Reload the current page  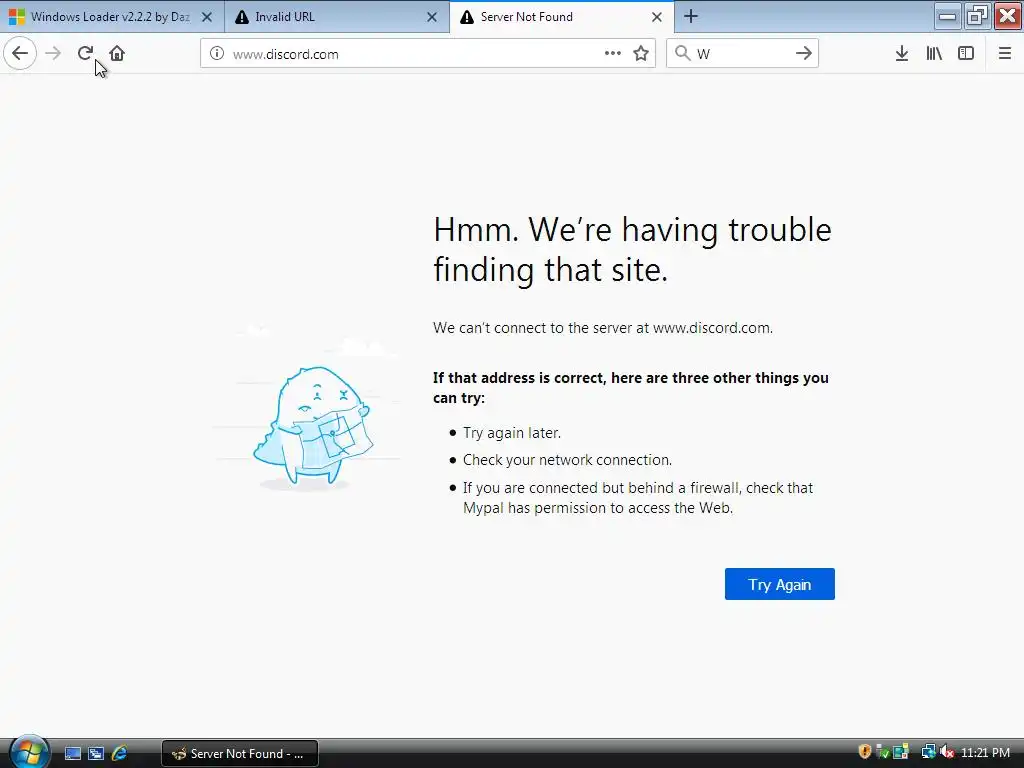coord(85,53)
